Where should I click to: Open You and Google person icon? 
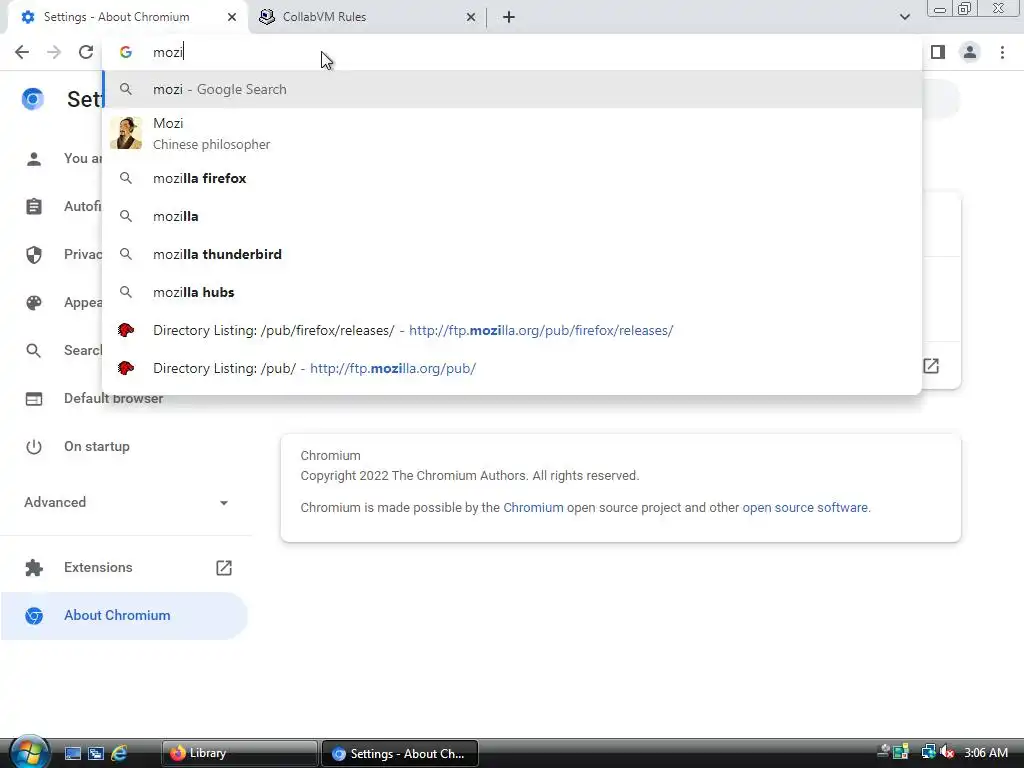(34, 159)
